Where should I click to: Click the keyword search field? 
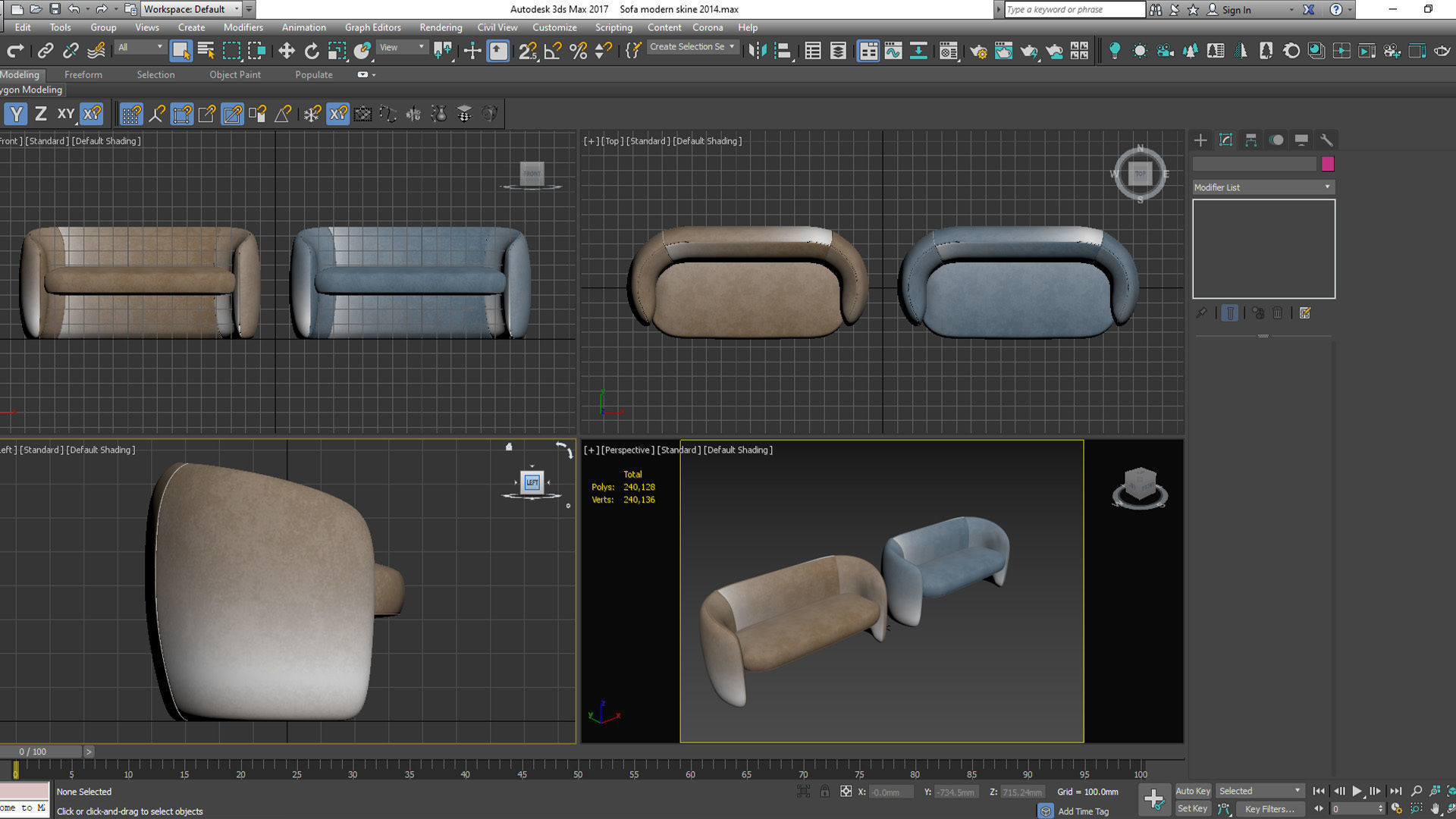coord(1075,9)
